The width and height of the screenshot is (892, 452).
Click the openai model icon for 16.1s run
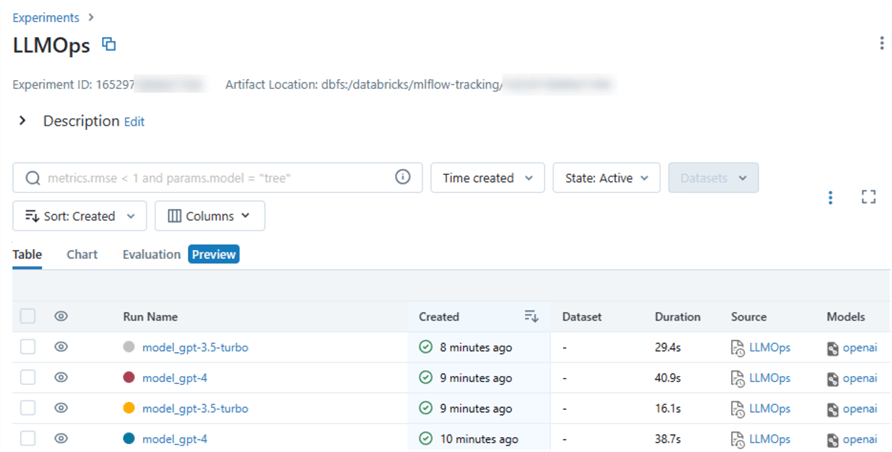(x=833, y=410)
